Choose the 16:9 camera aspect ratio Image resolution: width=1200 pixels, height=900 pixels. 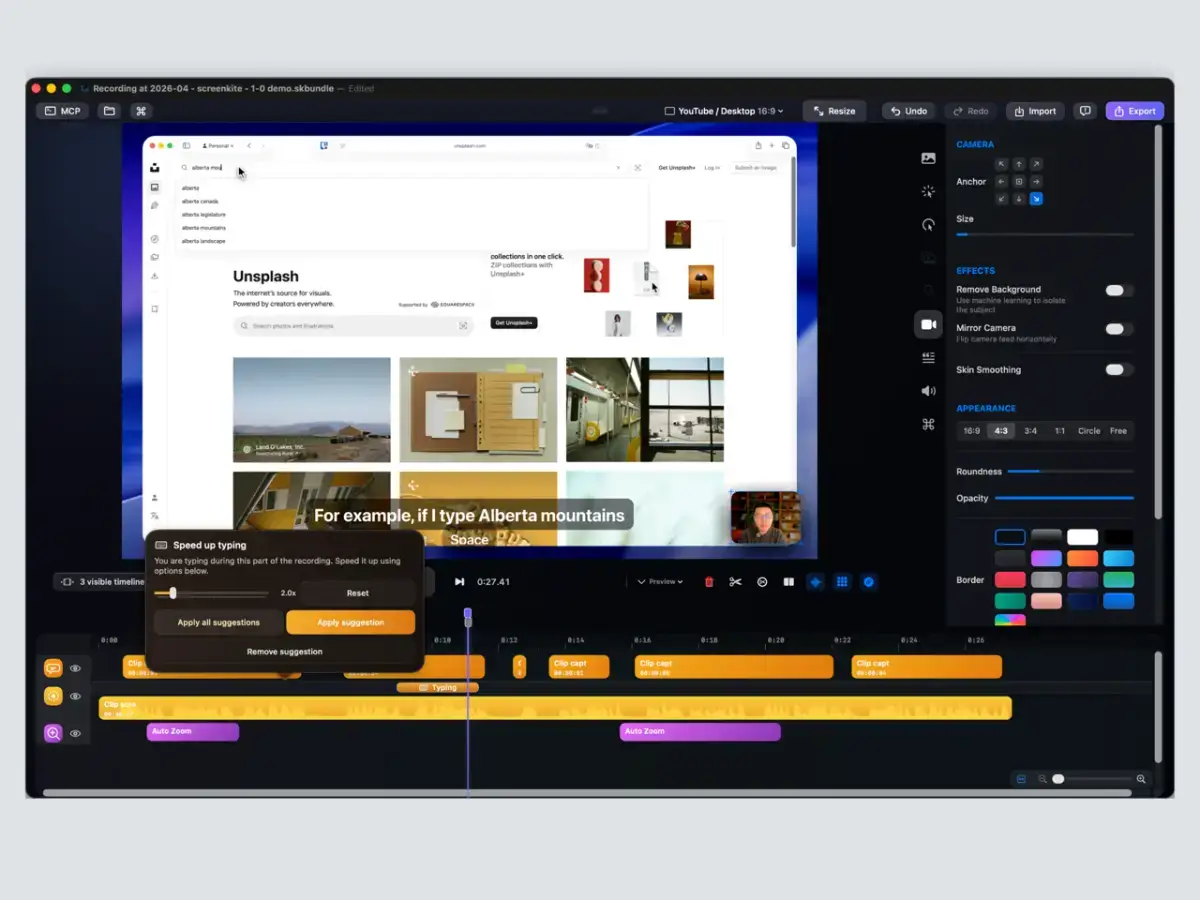971,431
